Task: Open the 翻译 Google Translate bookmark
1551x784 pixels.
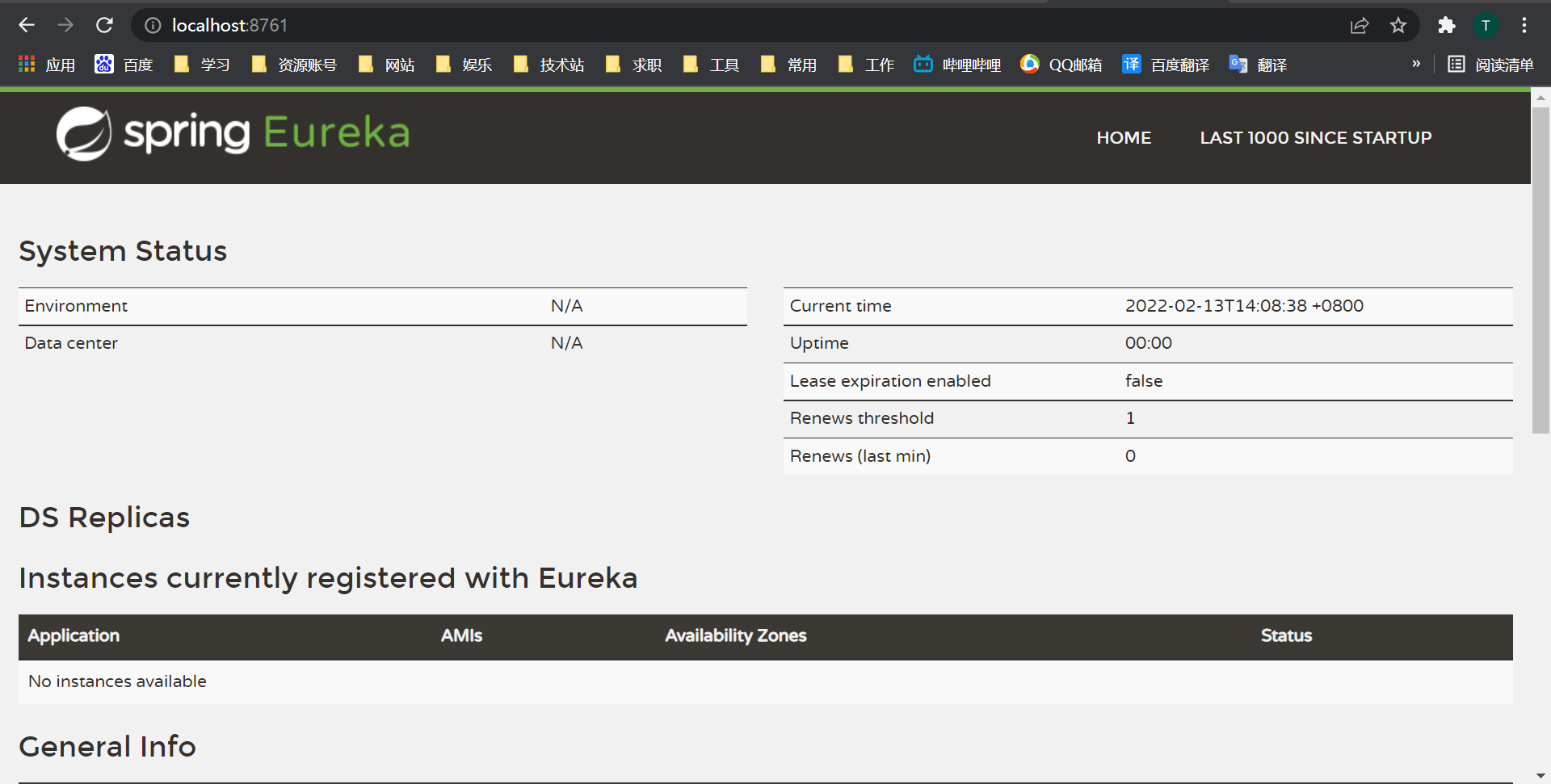Action: [x=1258, y=65]
